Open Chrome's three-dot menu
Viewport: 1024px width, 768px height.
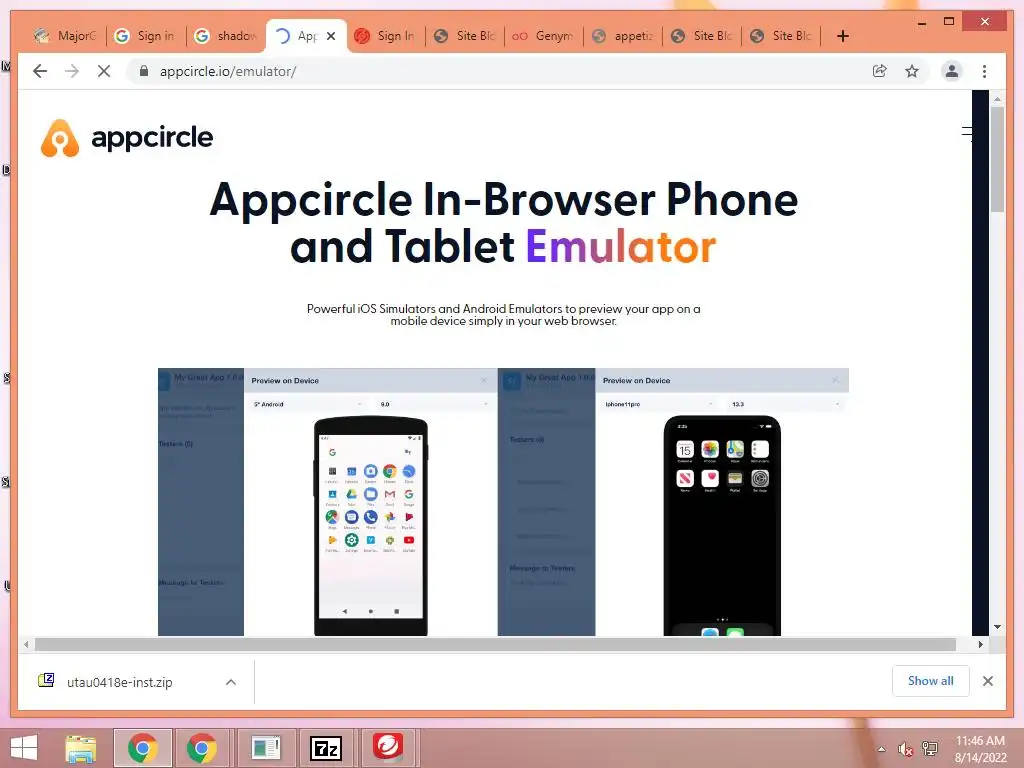point(984,71)
